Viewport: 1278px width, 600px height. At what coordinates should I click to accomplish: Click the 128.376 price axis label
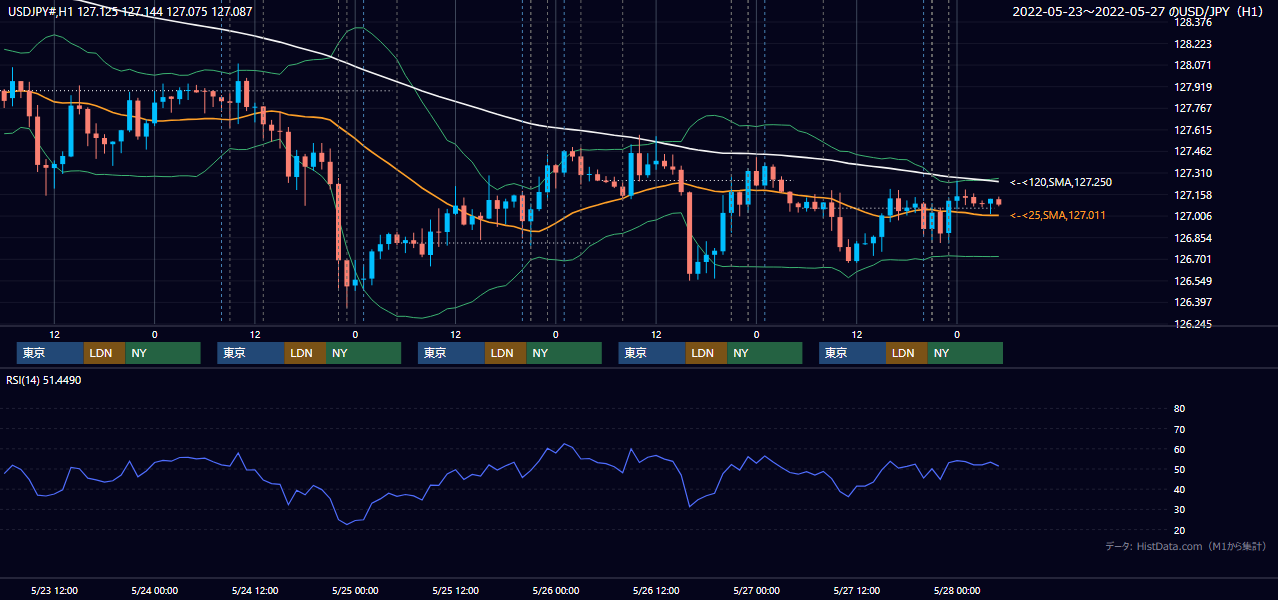[x=1193, y=22]
